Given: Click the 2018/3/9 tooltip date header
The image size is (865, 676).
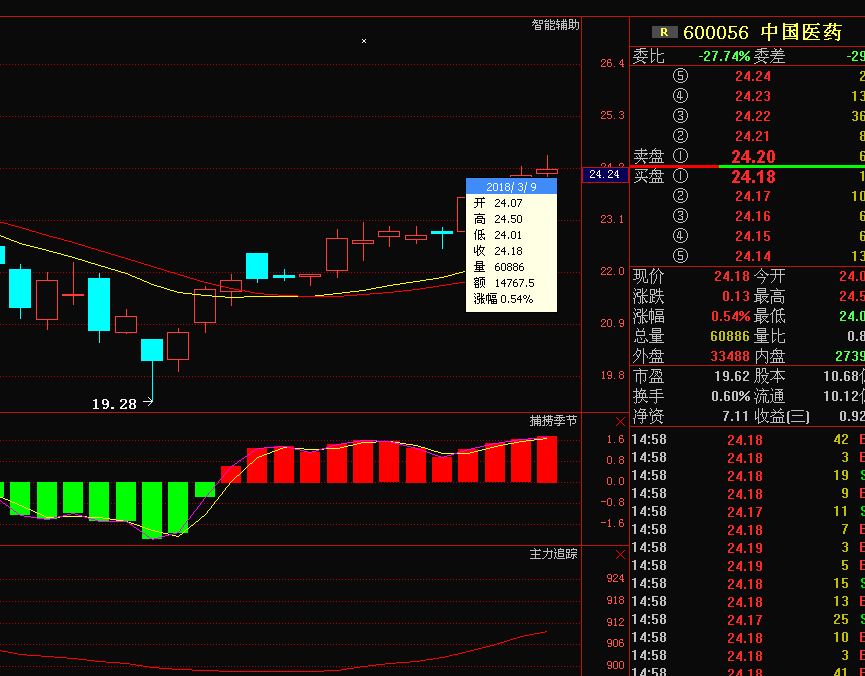Looking at the screenshot, I should pos(511,186).
